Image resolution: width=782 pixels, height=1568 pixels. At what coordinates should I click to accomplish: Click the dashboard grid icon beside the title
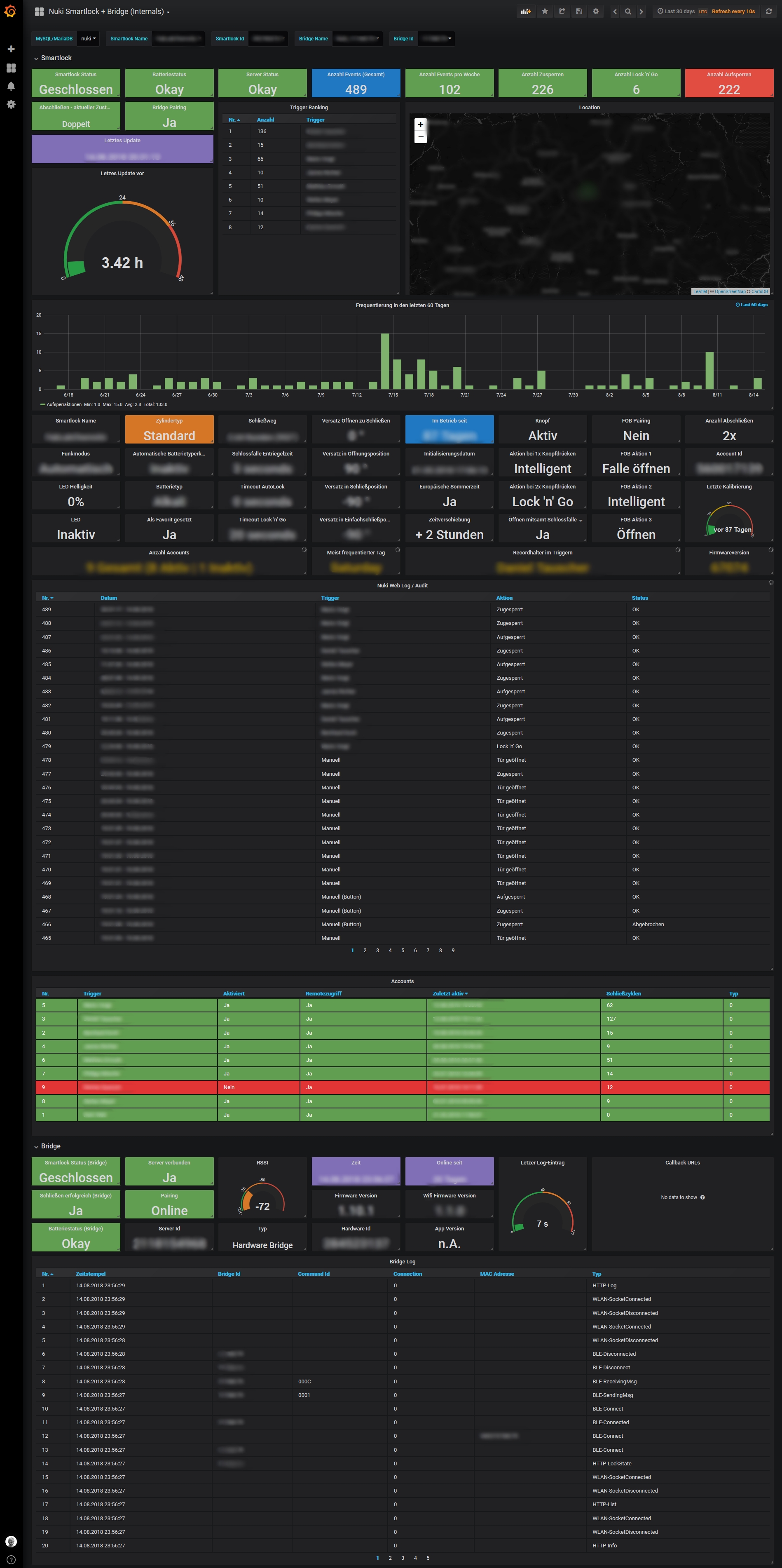pos(40,12)
